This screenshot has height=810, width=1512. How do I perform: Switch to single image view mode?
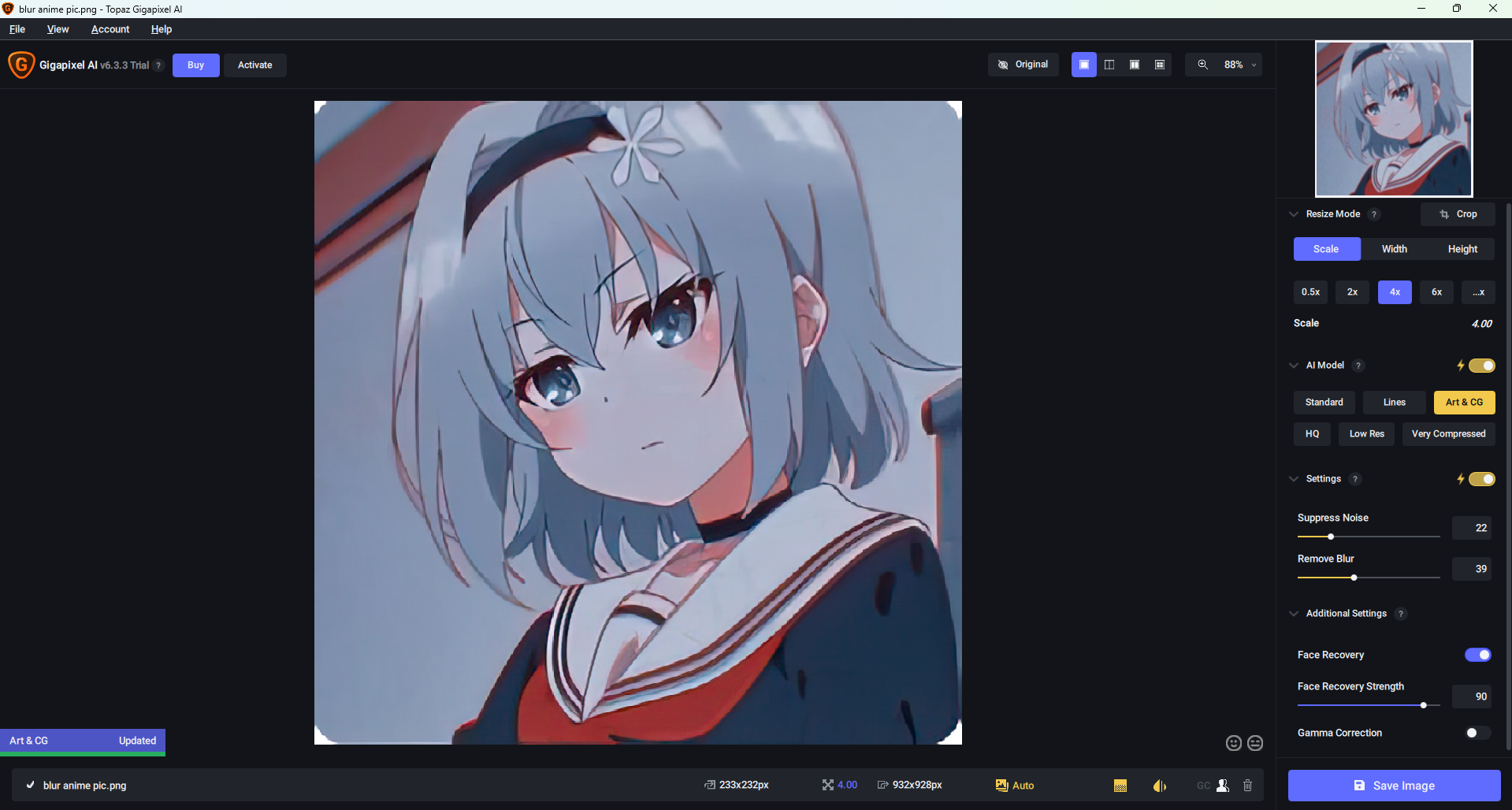pyautogui.click(x=1083, y=65)
